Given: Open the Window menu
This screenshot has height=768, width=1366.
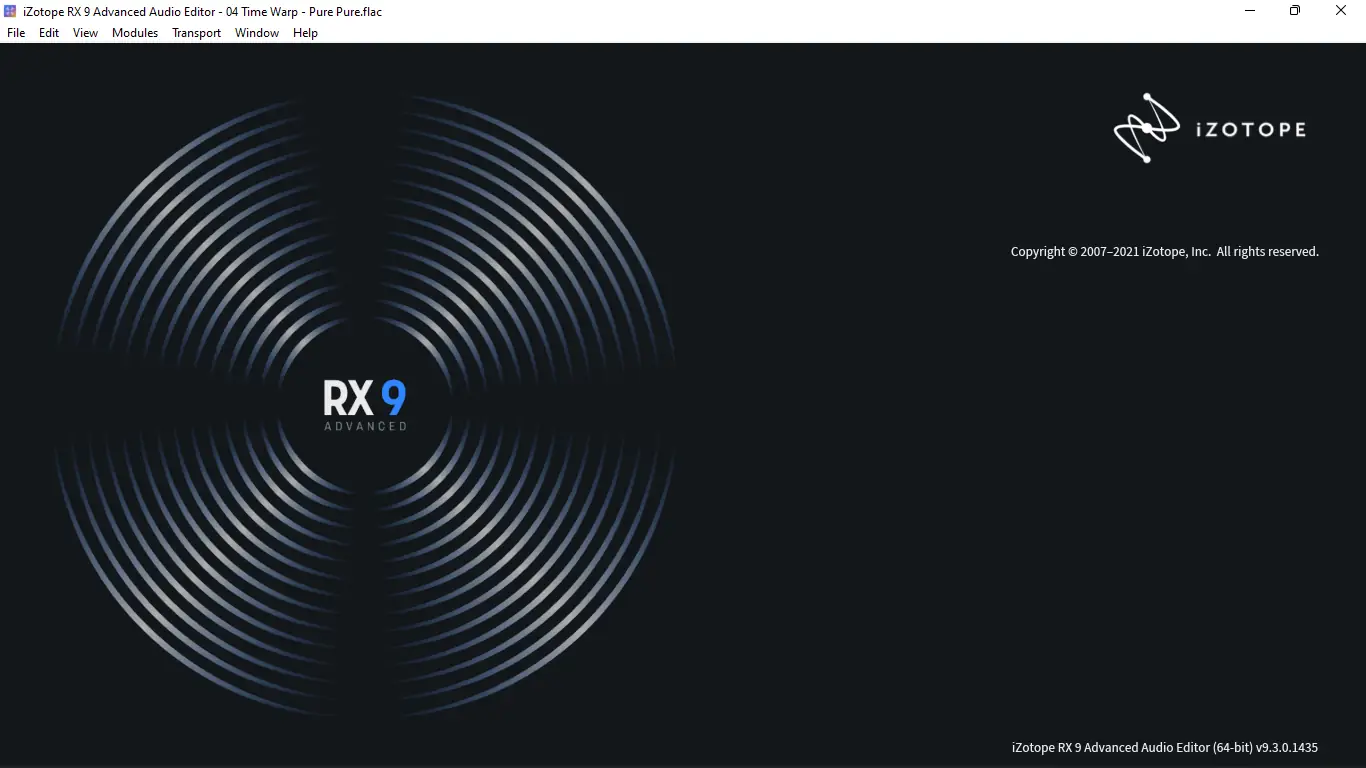Looking at the screenshot, I should click(x=257, y=33).
